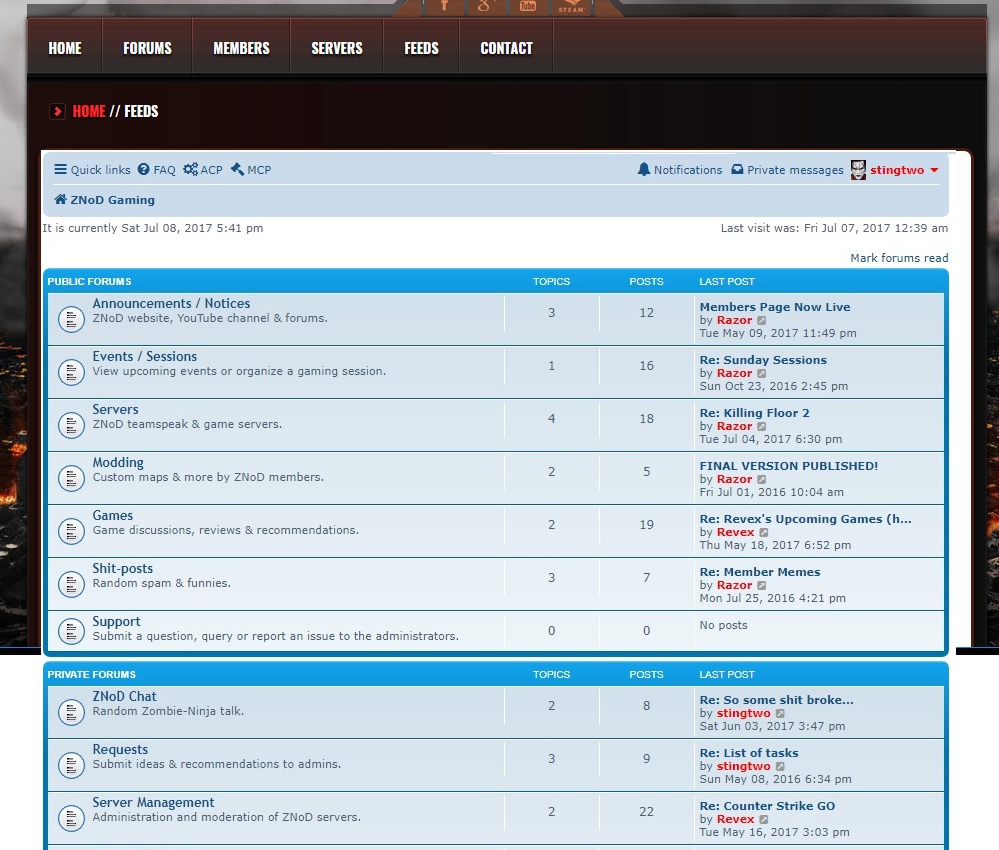Open the Facebook social icon
The height and width of the screenshot is (850, 999).
(445, 6)
